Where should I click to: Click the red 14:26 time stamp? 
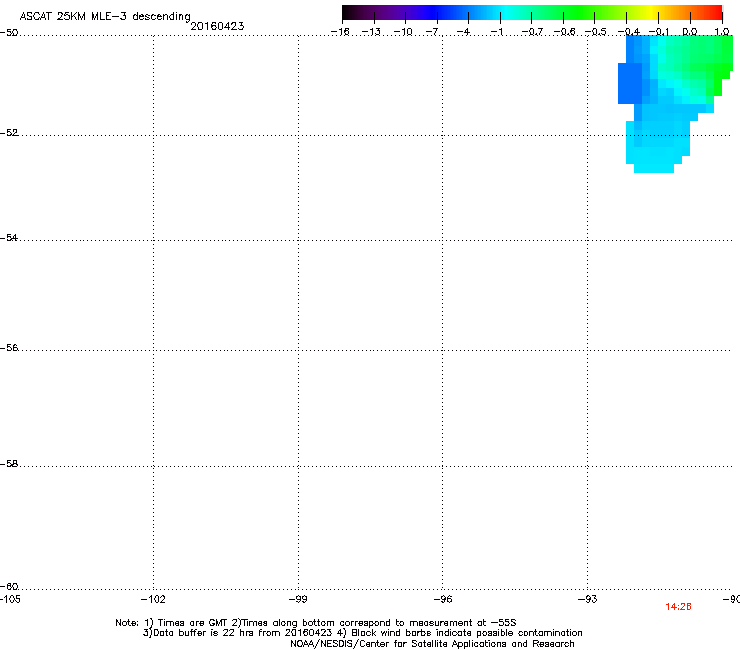(678, 607)
